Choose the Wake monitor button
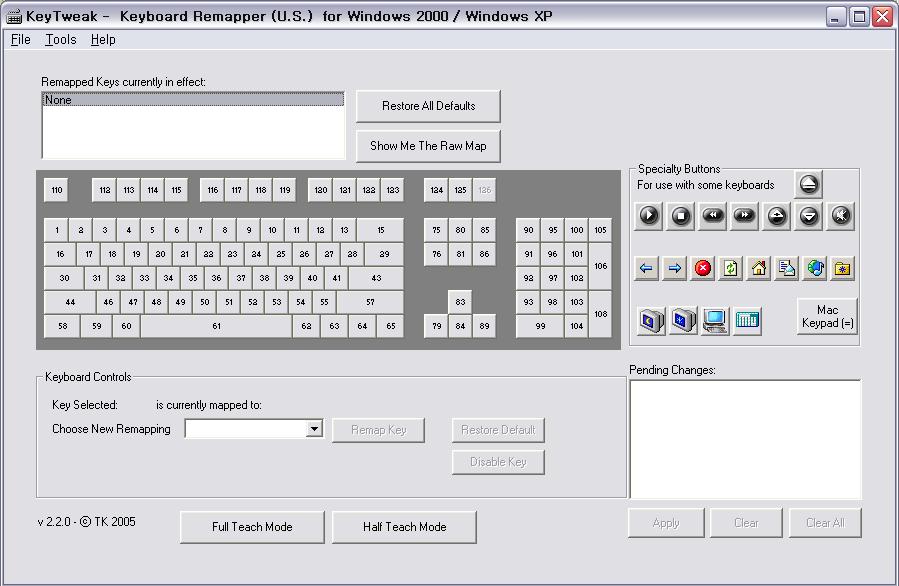 (682, 320)
